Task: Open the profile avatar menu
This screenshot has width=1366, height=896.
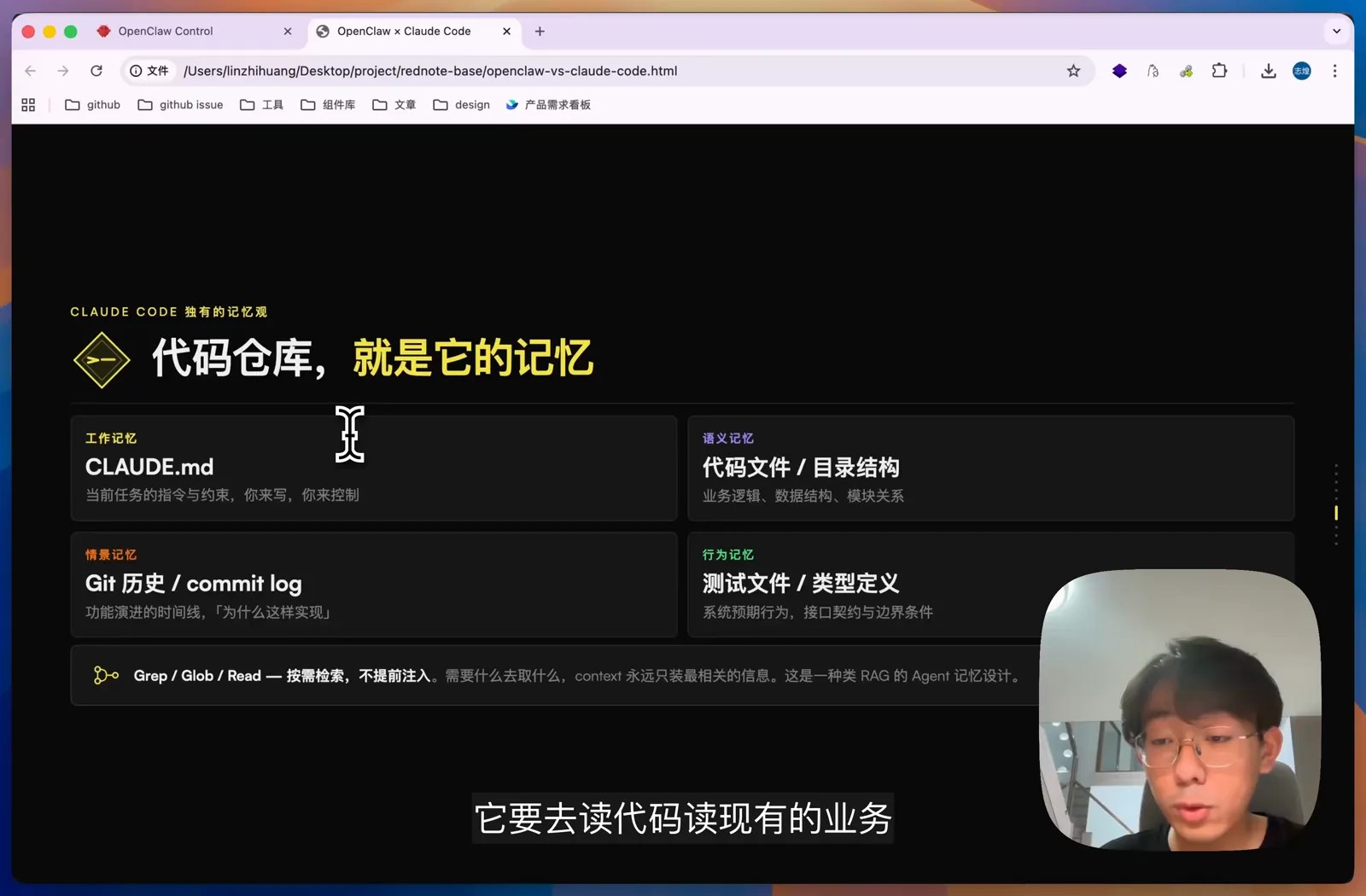Action: pos(1301,71)
